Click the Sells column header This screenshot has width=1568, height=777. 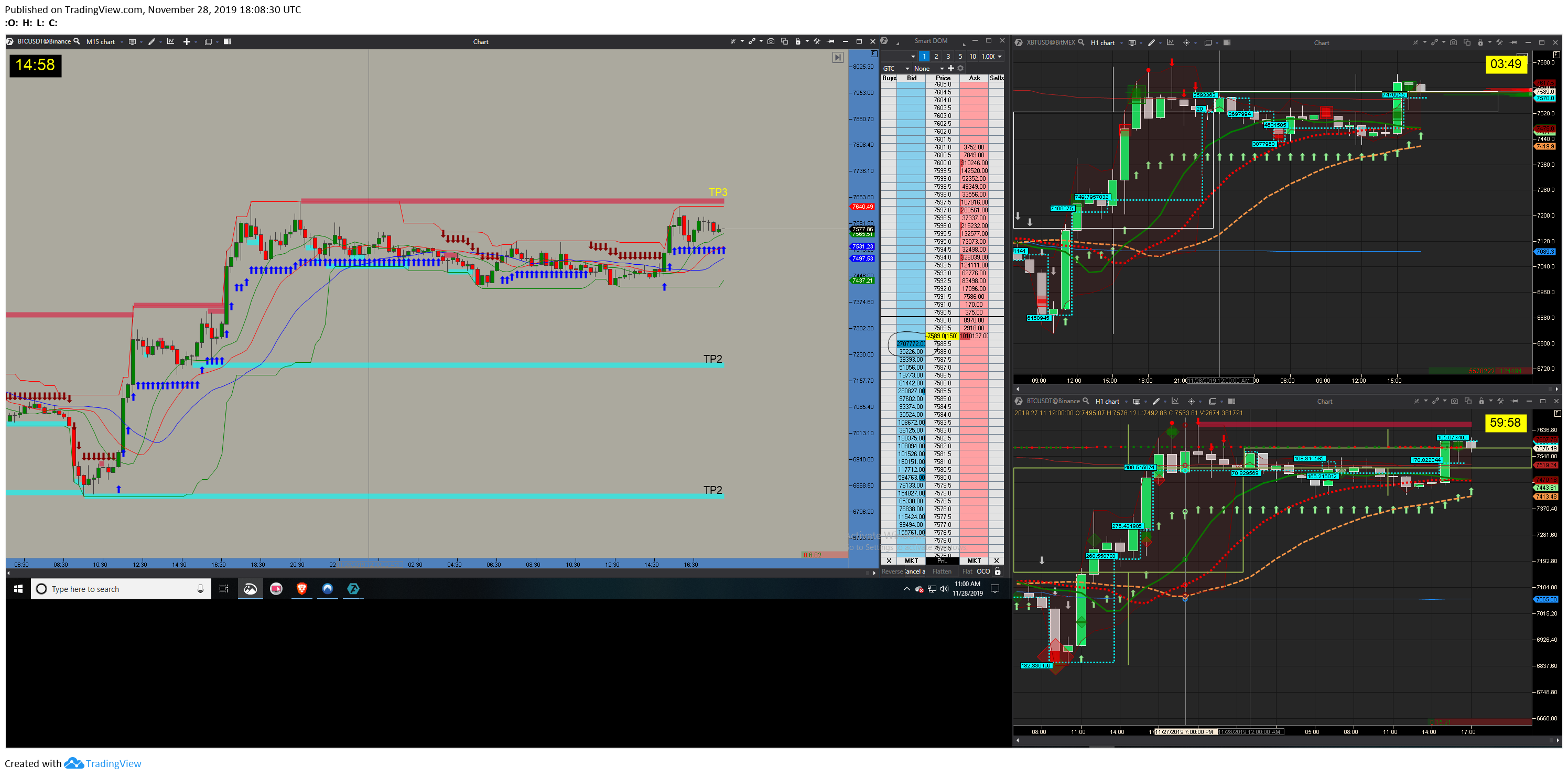click(997, 78)
